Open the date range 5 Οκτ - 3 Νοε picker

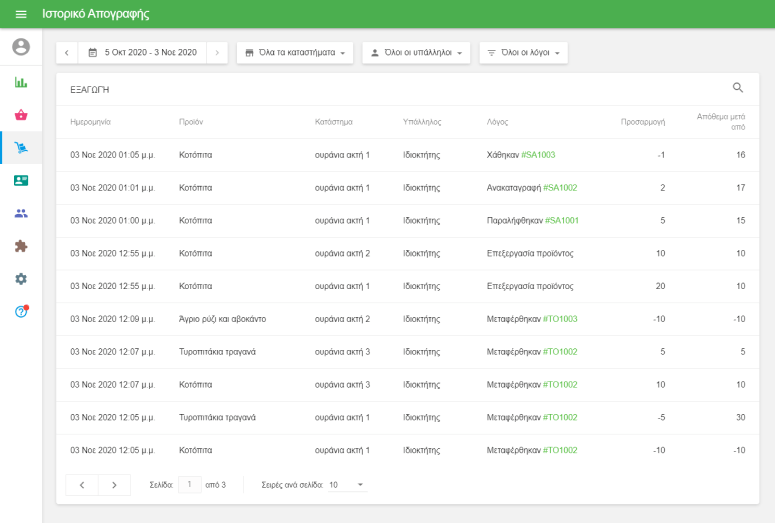pos(142,52)
